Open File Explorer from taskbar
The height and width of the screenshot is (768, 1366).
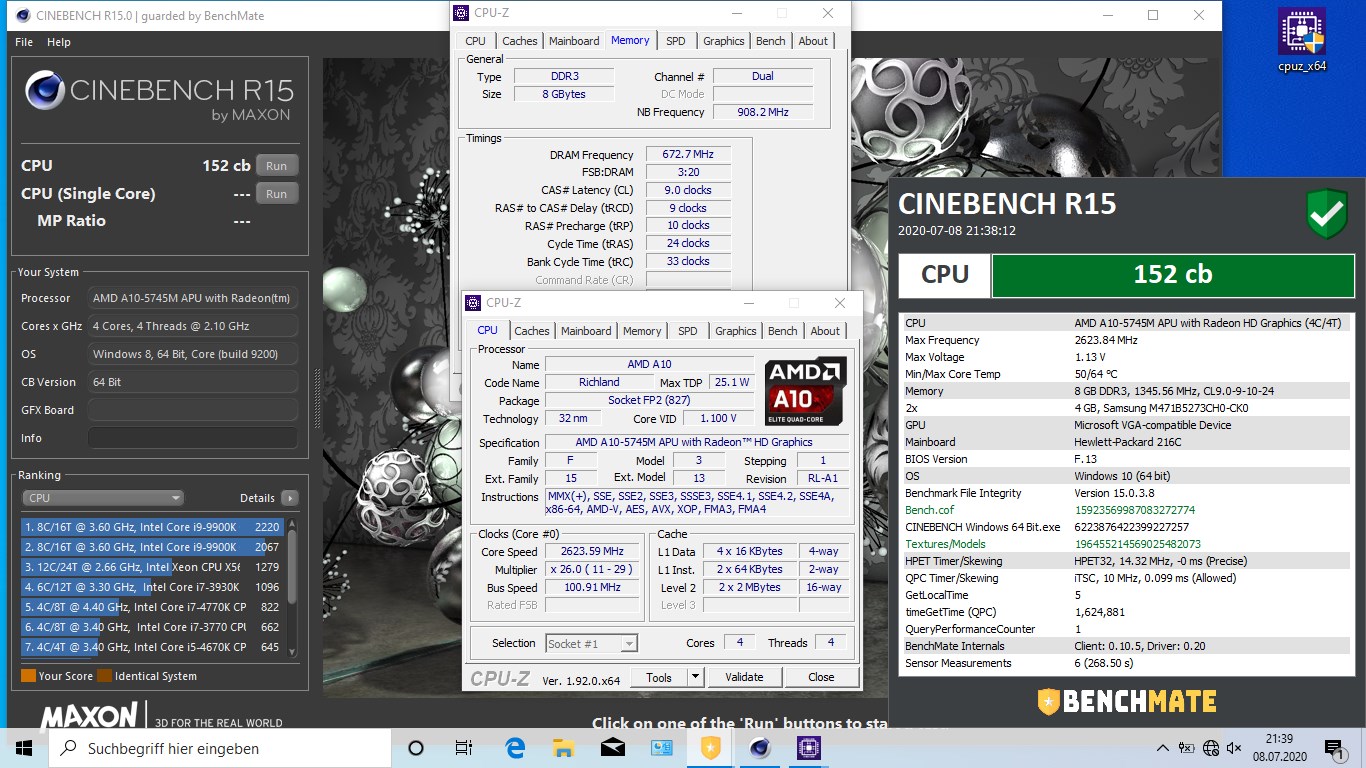564,748
